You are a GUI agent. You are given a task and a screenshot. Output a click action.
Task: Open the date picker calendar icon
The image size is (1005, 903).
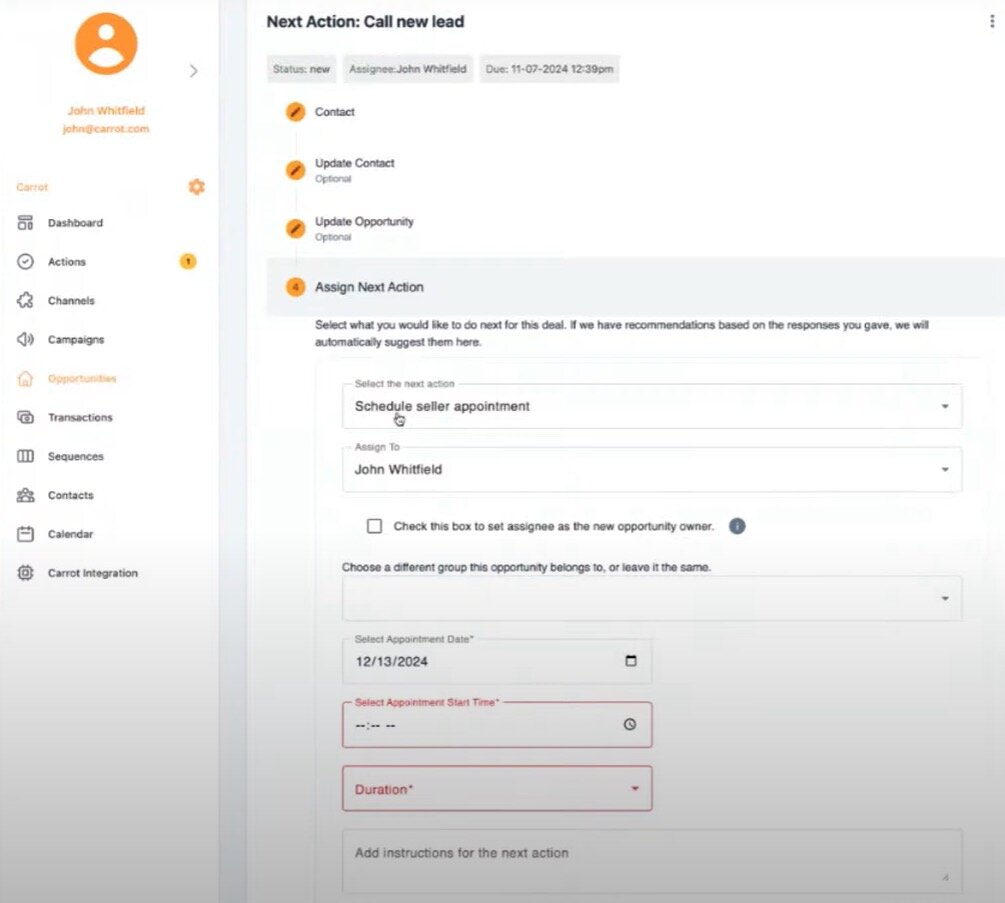[x=631, y=661]
